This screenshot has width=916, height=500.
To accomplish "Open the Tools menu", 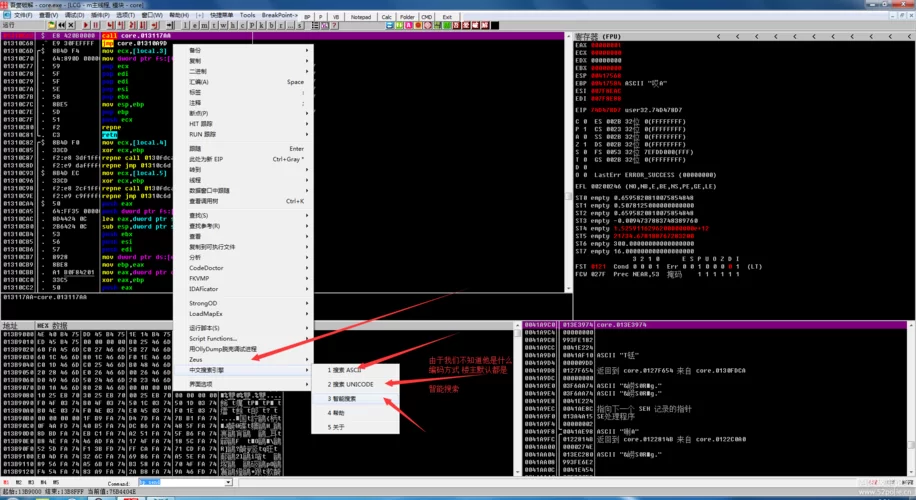I will click(247, 15).
